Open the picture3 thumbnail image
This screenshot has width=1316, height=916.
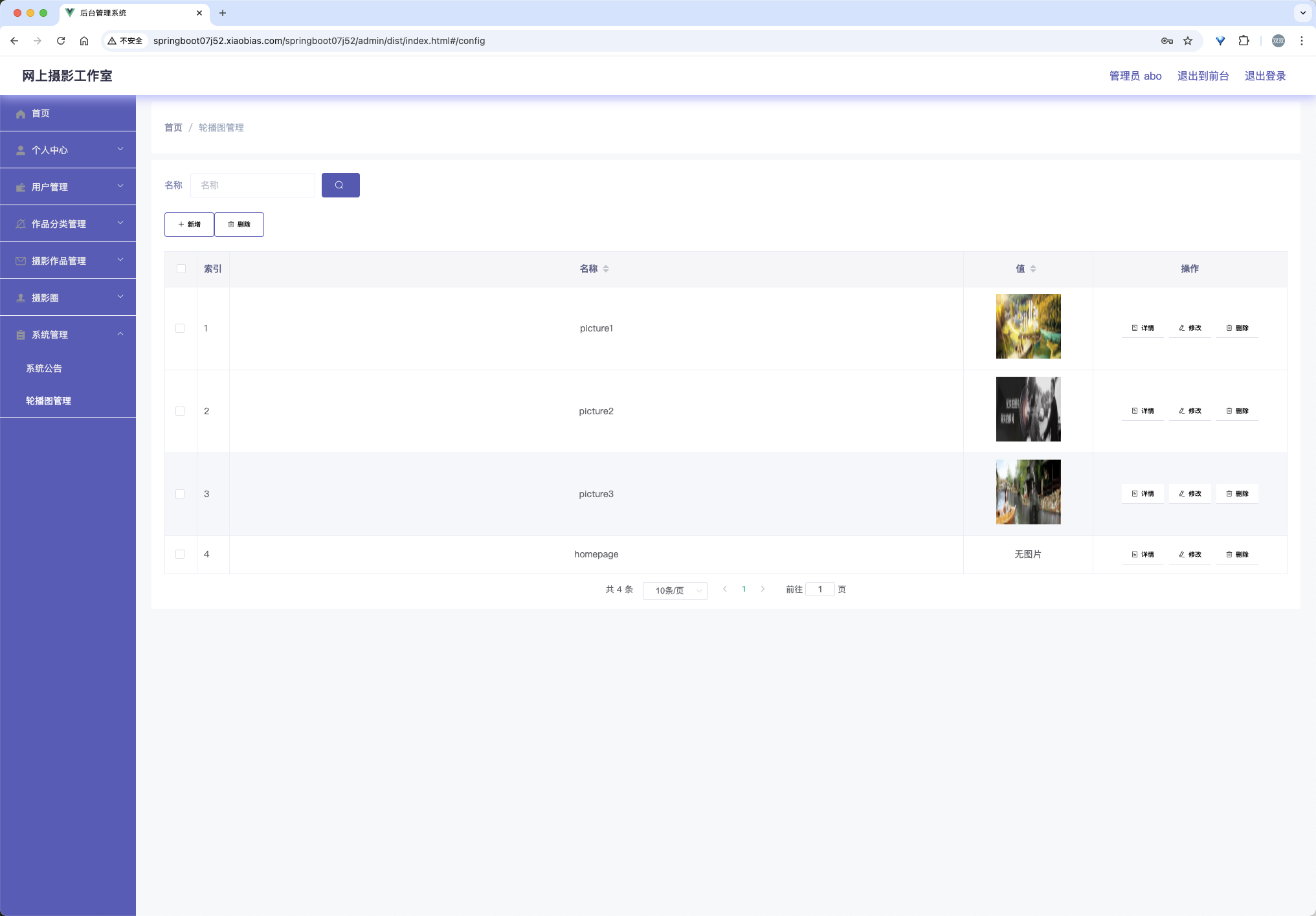click(1028, 492)
